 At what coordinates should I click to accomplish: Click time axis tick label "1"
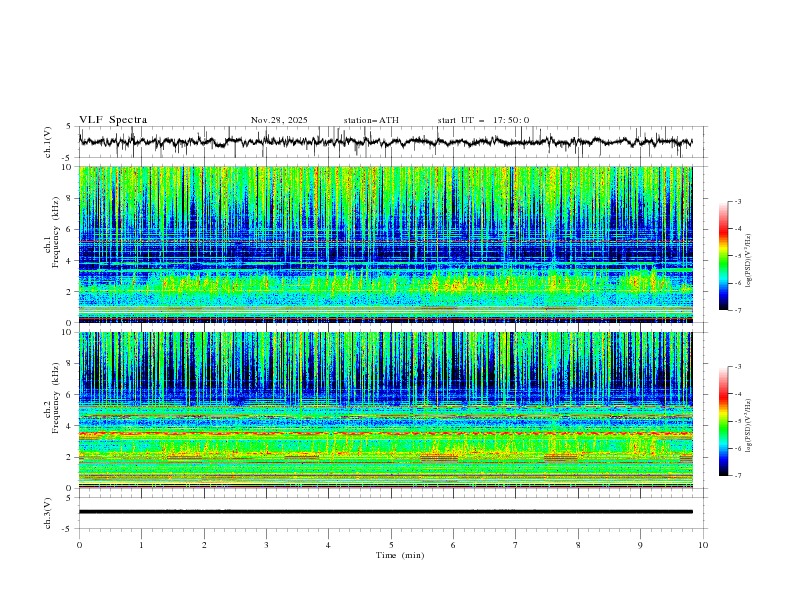(141, 545)
